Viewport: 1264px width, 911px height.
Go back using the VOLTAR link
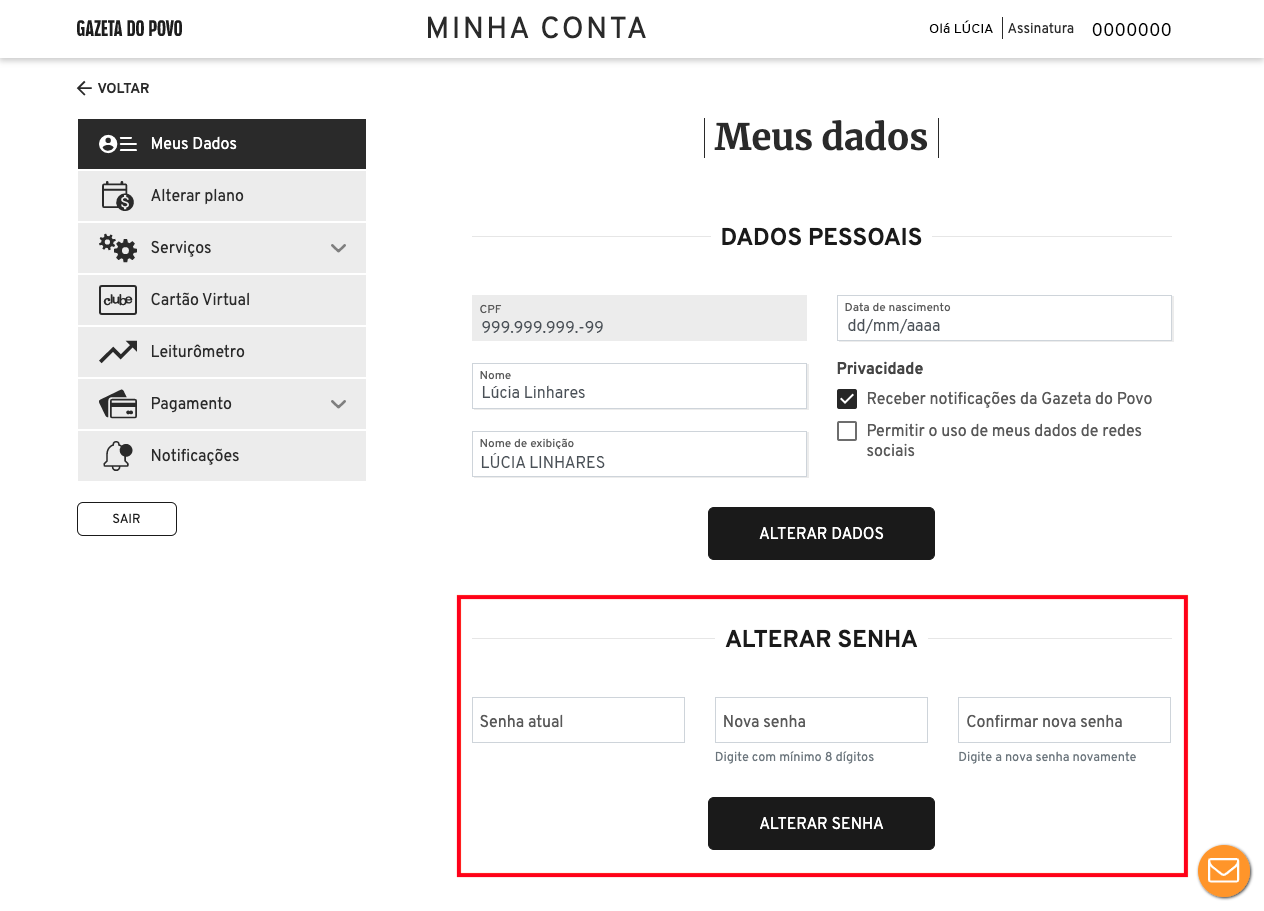(x=113, y=88)
